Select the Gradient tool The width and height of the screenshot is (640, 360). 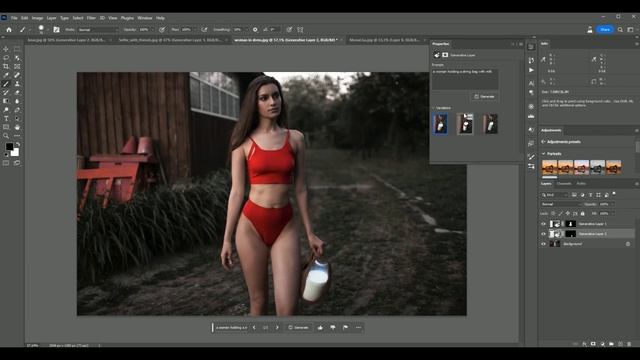coord(6,101)
